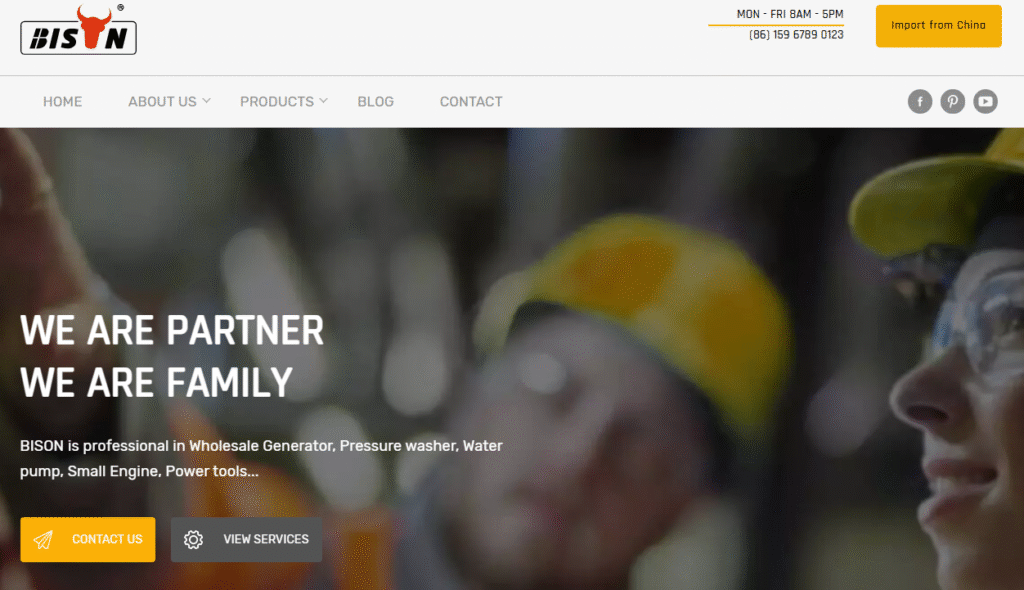Open the ABOUT US menu
The image size is (1024, 590).
pos(162,101)
